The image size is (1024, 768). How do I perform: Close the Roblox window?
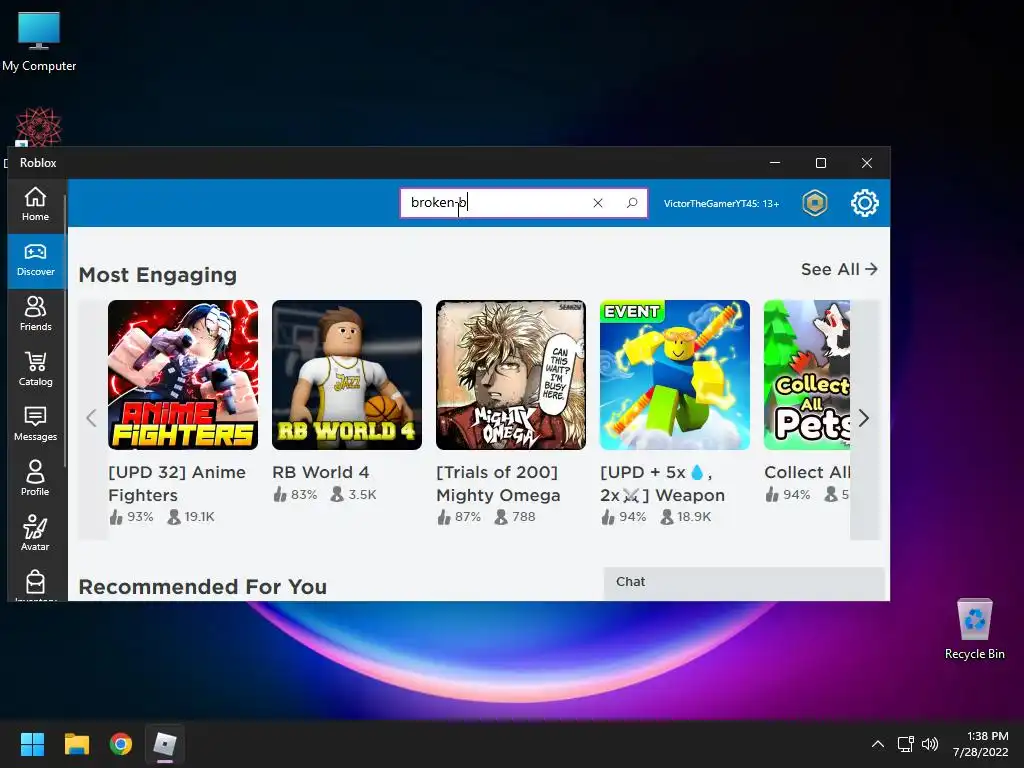(867, 163)
